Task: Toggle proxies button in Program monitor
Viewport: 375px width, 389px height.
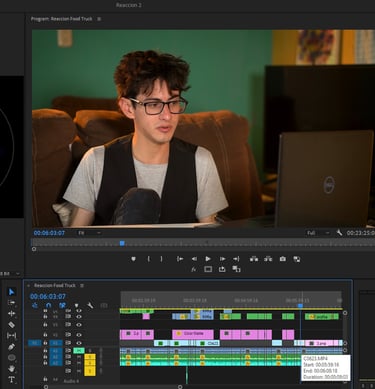Action: [236, 269]
